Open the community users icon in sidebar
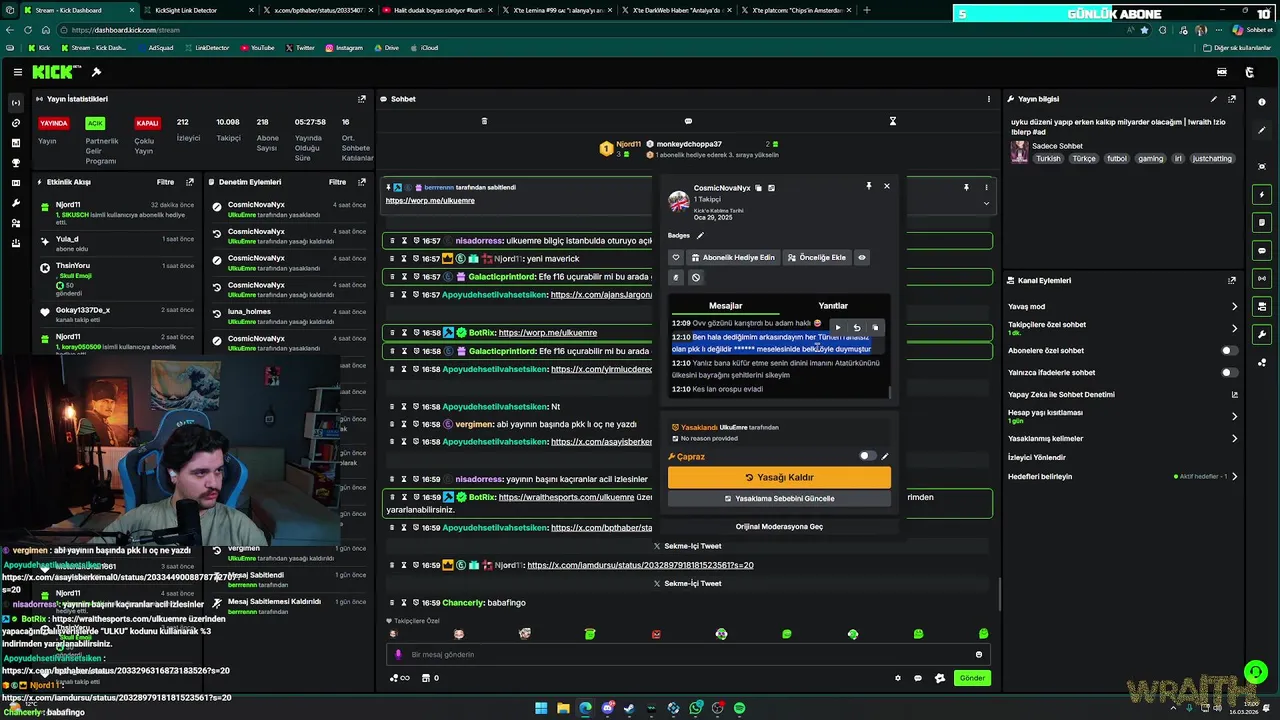The width and height of the screenshot is (1280, 720). [x=15, y=223]
